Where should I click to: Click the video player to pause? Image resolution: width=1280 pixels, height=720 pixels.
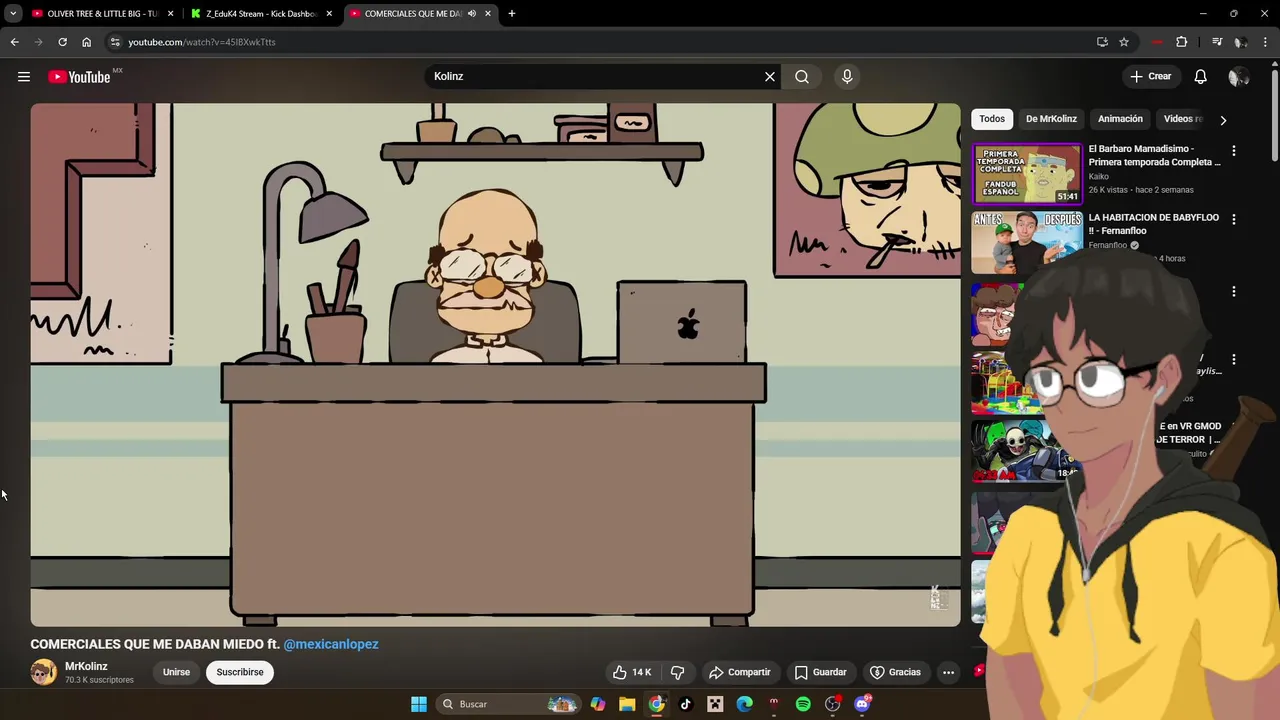pyautogui.click(x=495, y=365)
